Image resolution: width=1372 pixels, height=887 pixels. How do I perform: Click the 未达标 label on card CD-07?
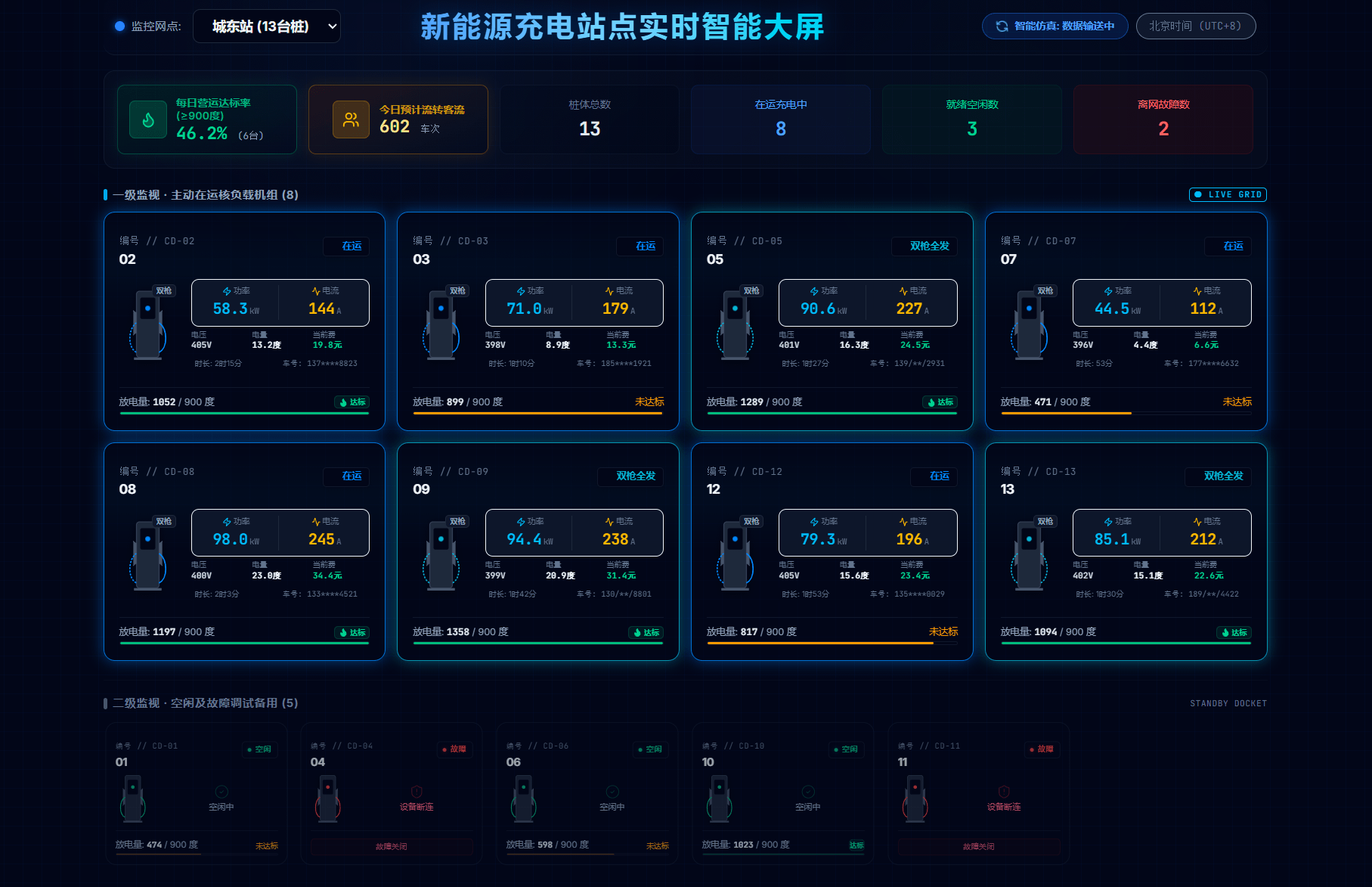click(x=1237, y=402)
